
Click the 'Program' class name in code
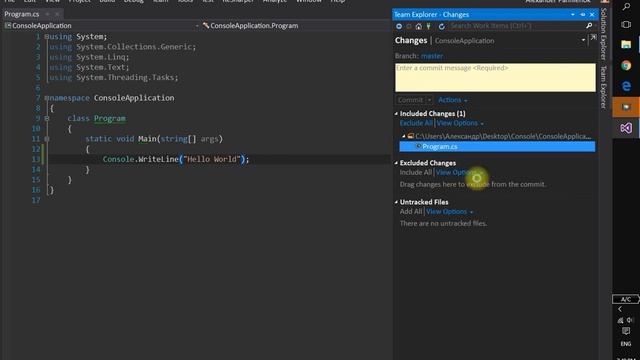click(x=110, y=118)
